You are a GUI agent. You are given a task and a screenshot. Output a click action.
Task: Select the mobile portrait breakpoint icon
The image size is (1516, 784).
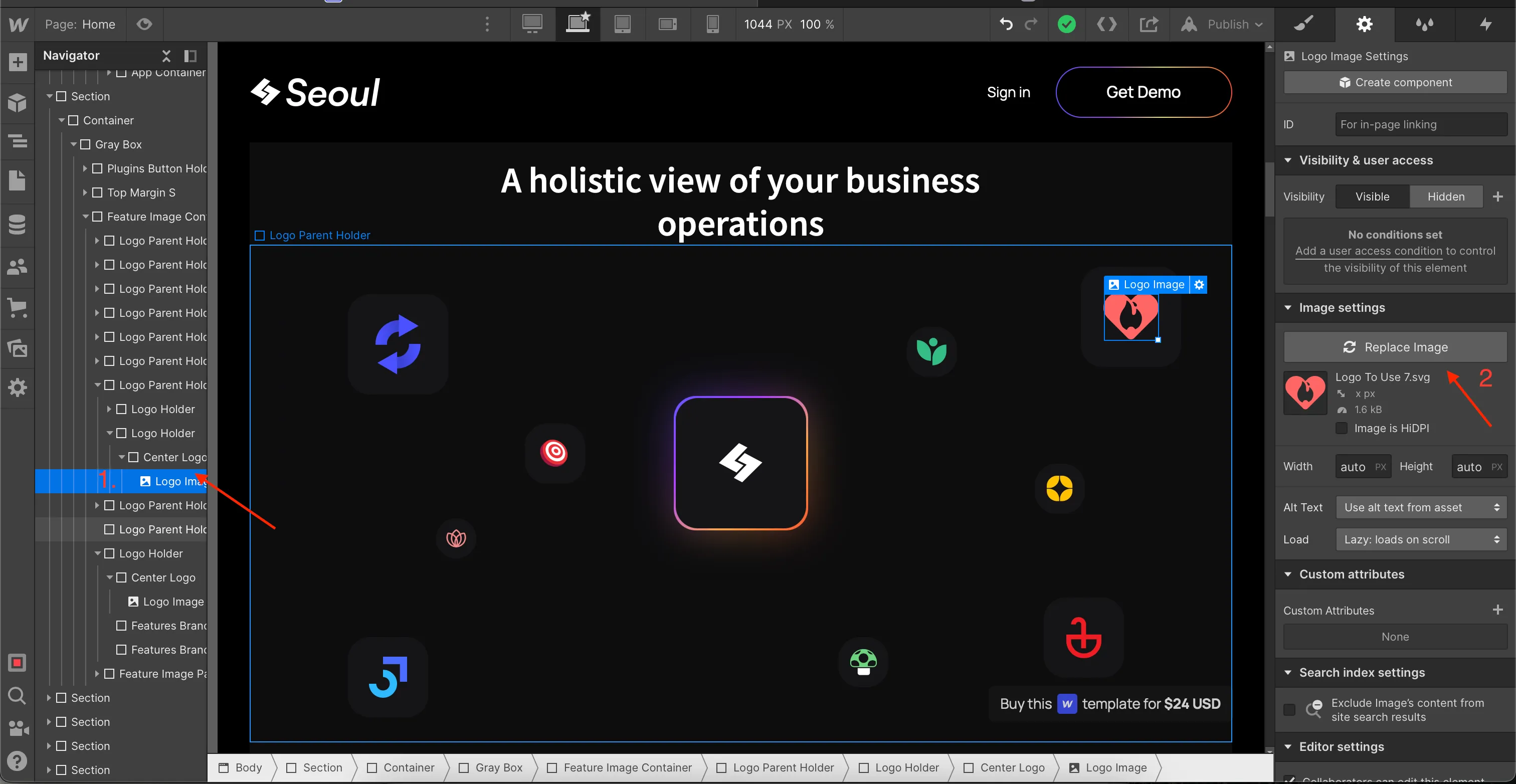tap(712, 24)
